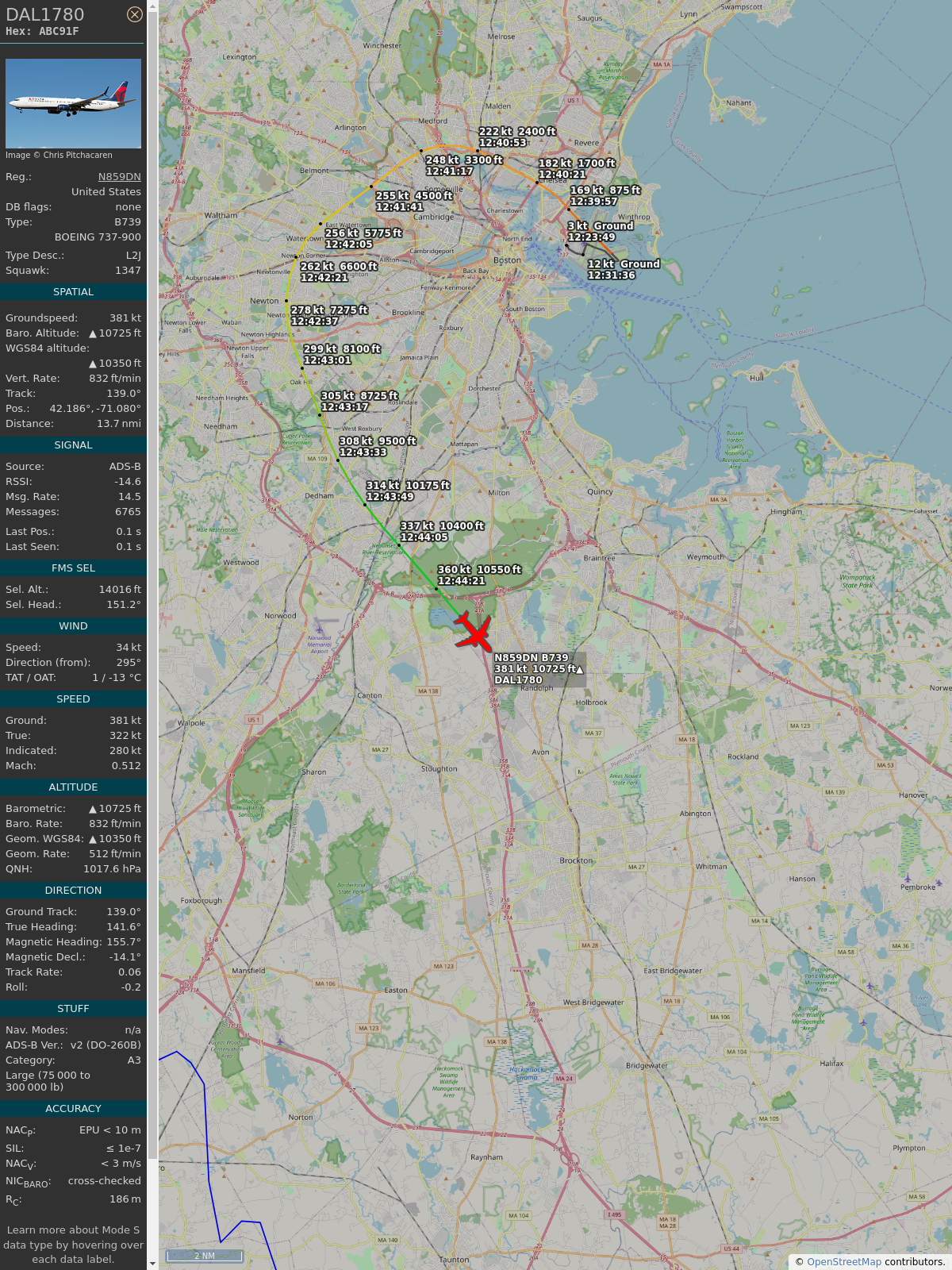Open the OpenStreetMap contributors link

[844, 1261]
